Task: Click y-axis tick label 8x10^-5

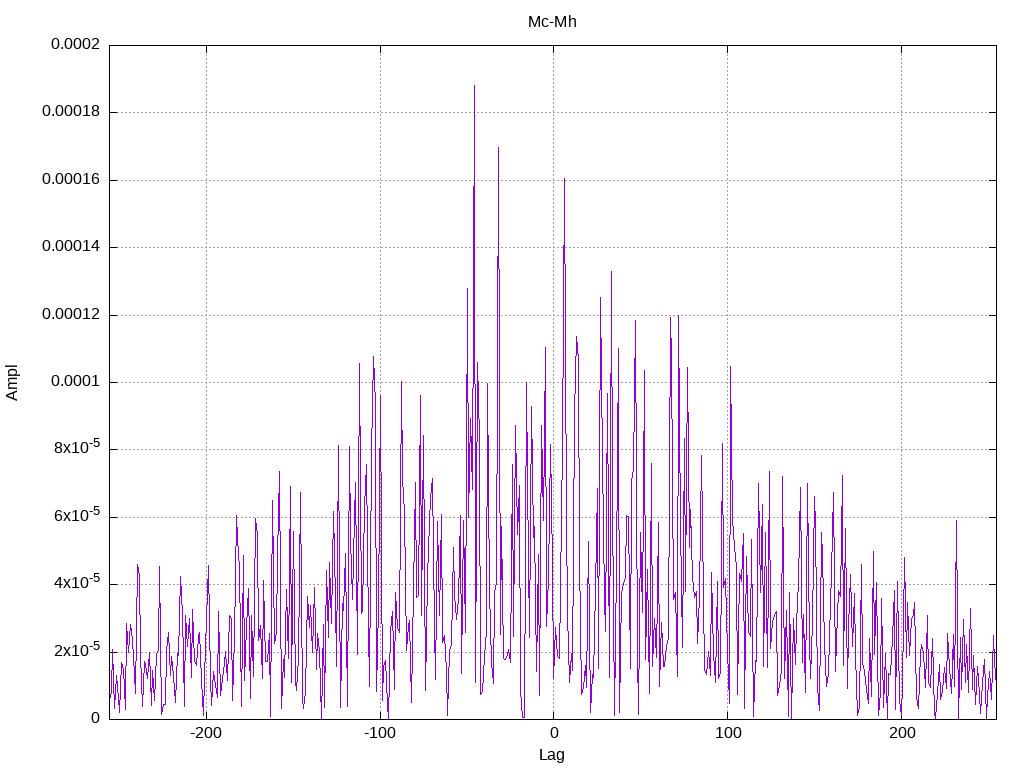Action: 77,447
